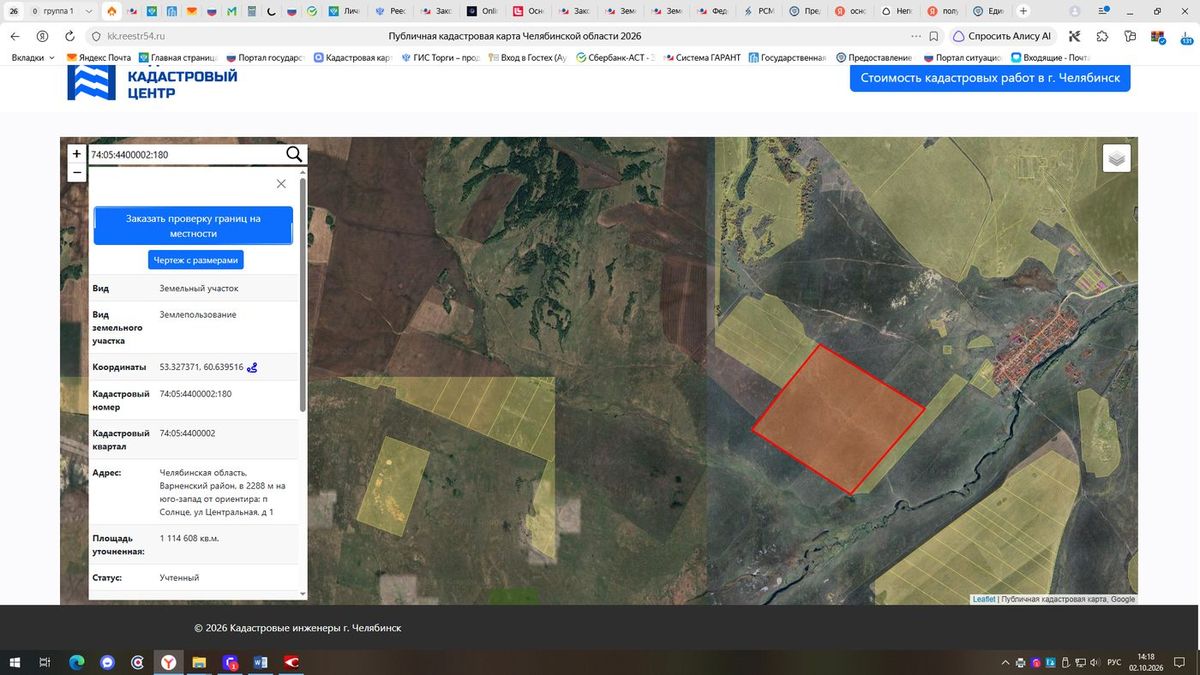Switch the РУС keyboard language indicator
This screenshot has width=1200, height=675.
[x=1113, y=662]
